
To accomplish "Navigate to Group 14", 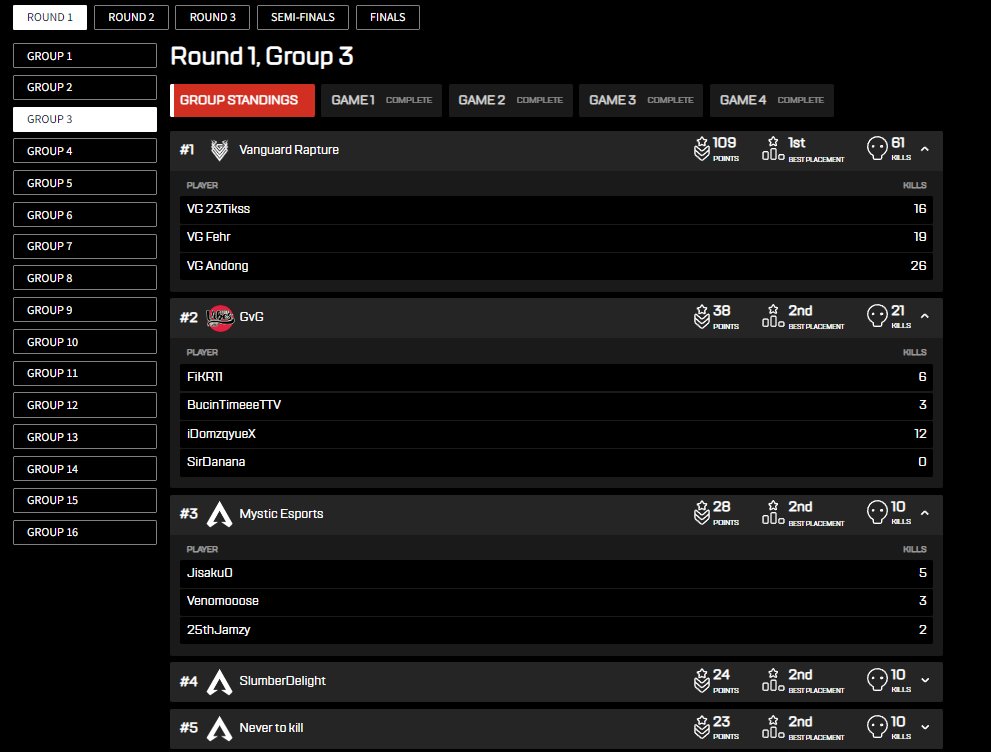I will [x=85, y=469].
